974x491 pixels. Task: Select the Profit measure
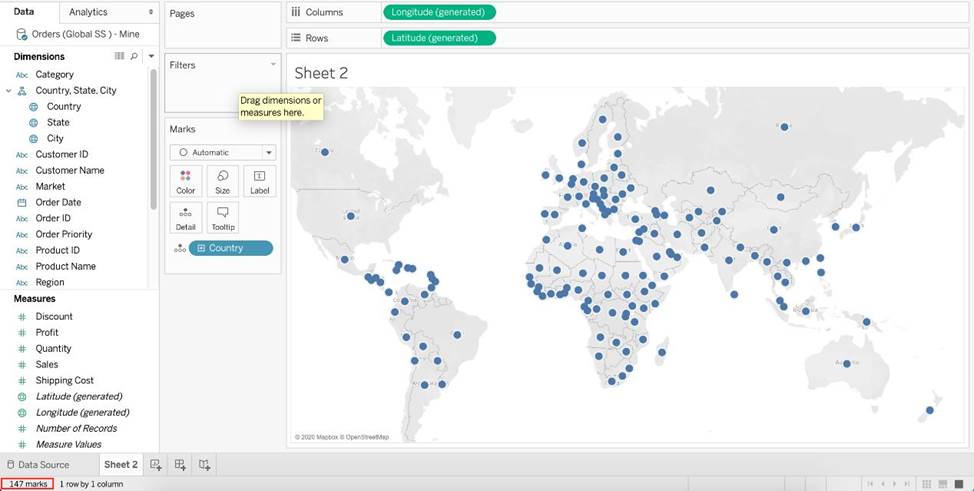(x=47, y=332)
